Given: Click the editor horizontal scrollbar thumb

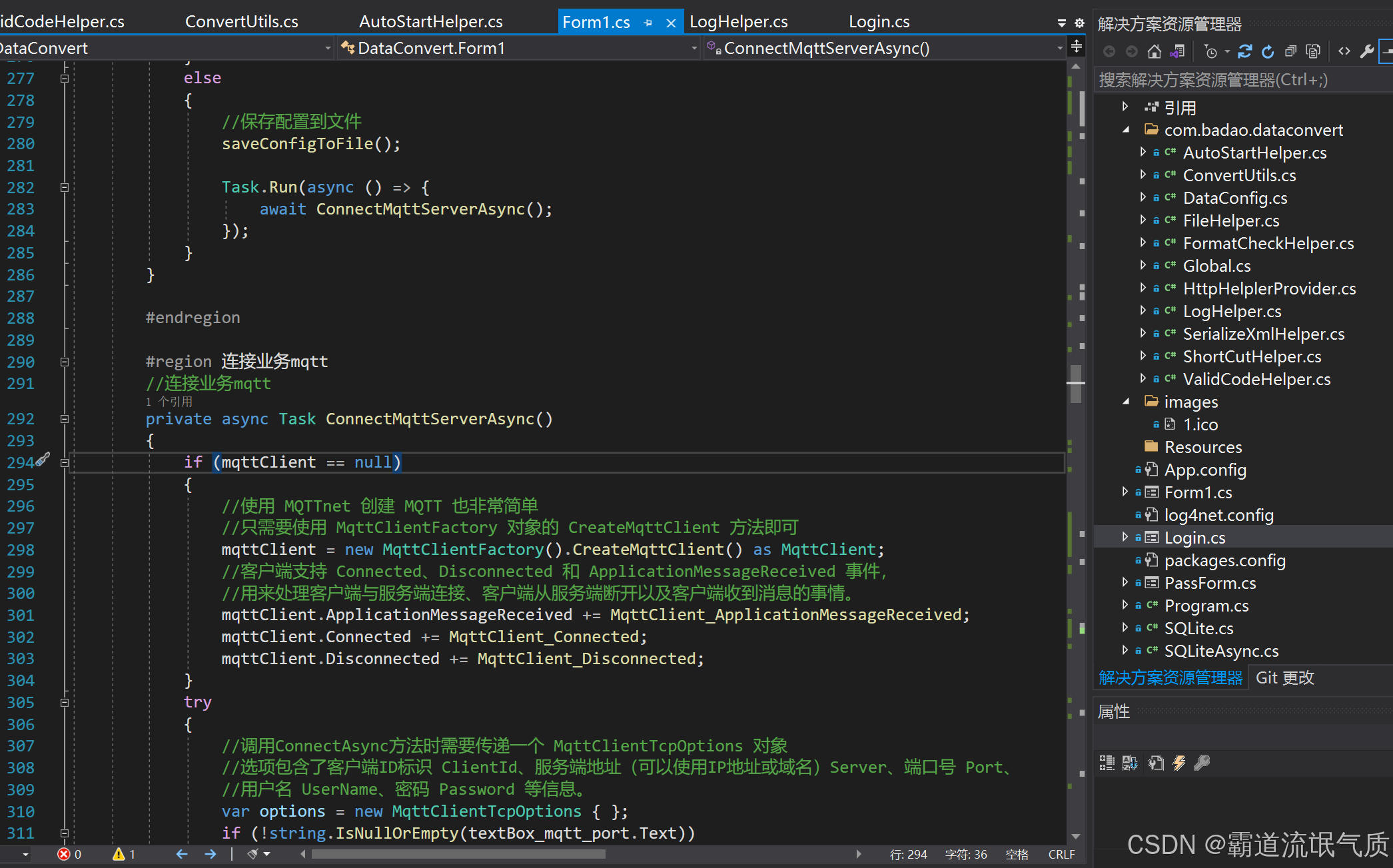Looking at the screenshot, I should [x=458, y=854].
